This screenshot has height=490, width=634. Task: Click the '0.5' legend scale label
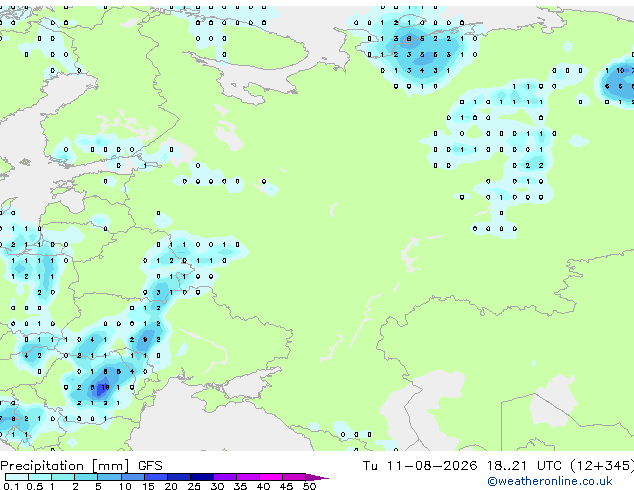[35, 486]
